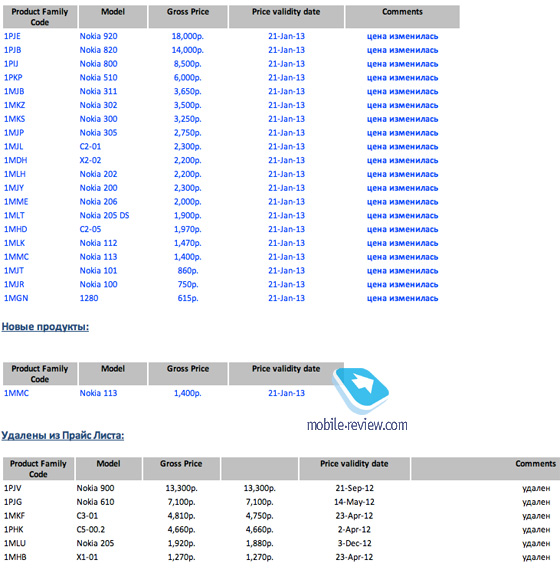Click the 1MGN code for model 1280
Image resolution: width=560 pixels, height=573 pixels.
16,298
